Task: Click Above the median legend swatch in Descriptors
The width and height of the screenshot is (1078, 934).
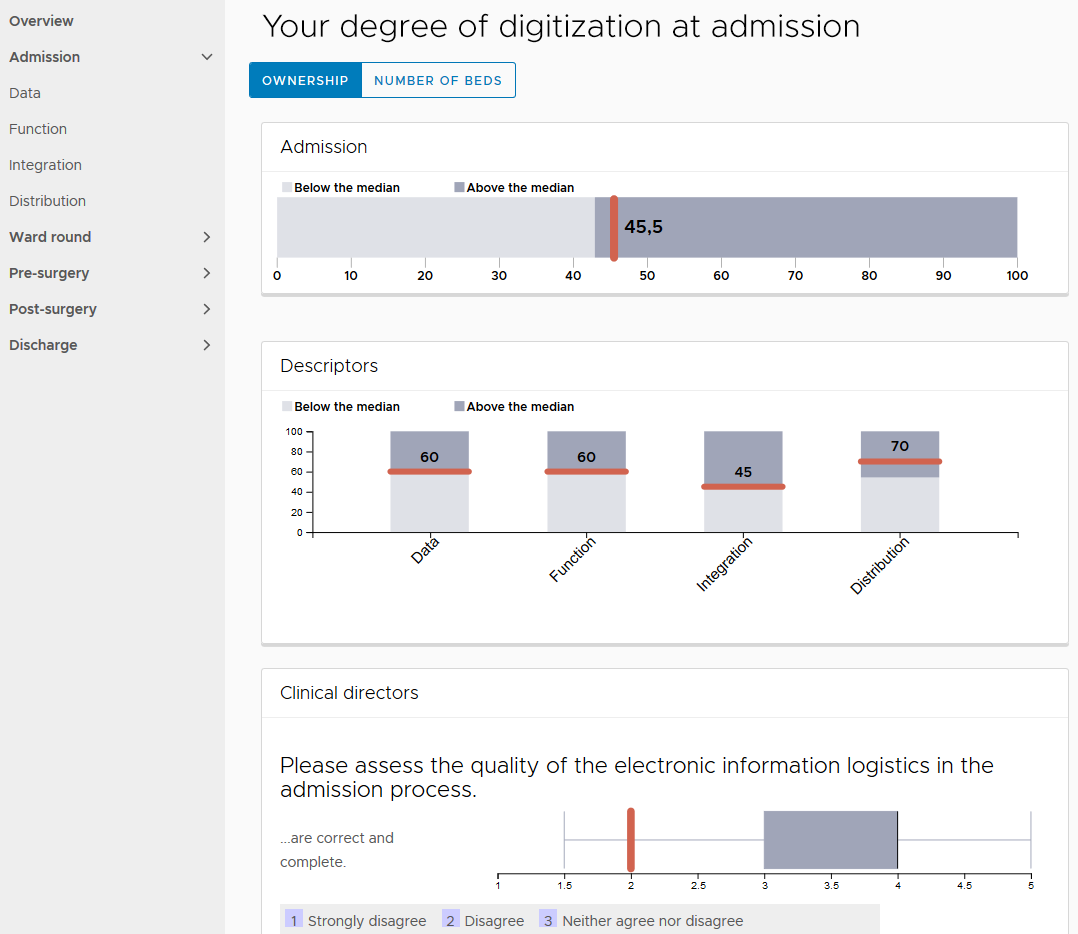Action: (x=459, y=407)
